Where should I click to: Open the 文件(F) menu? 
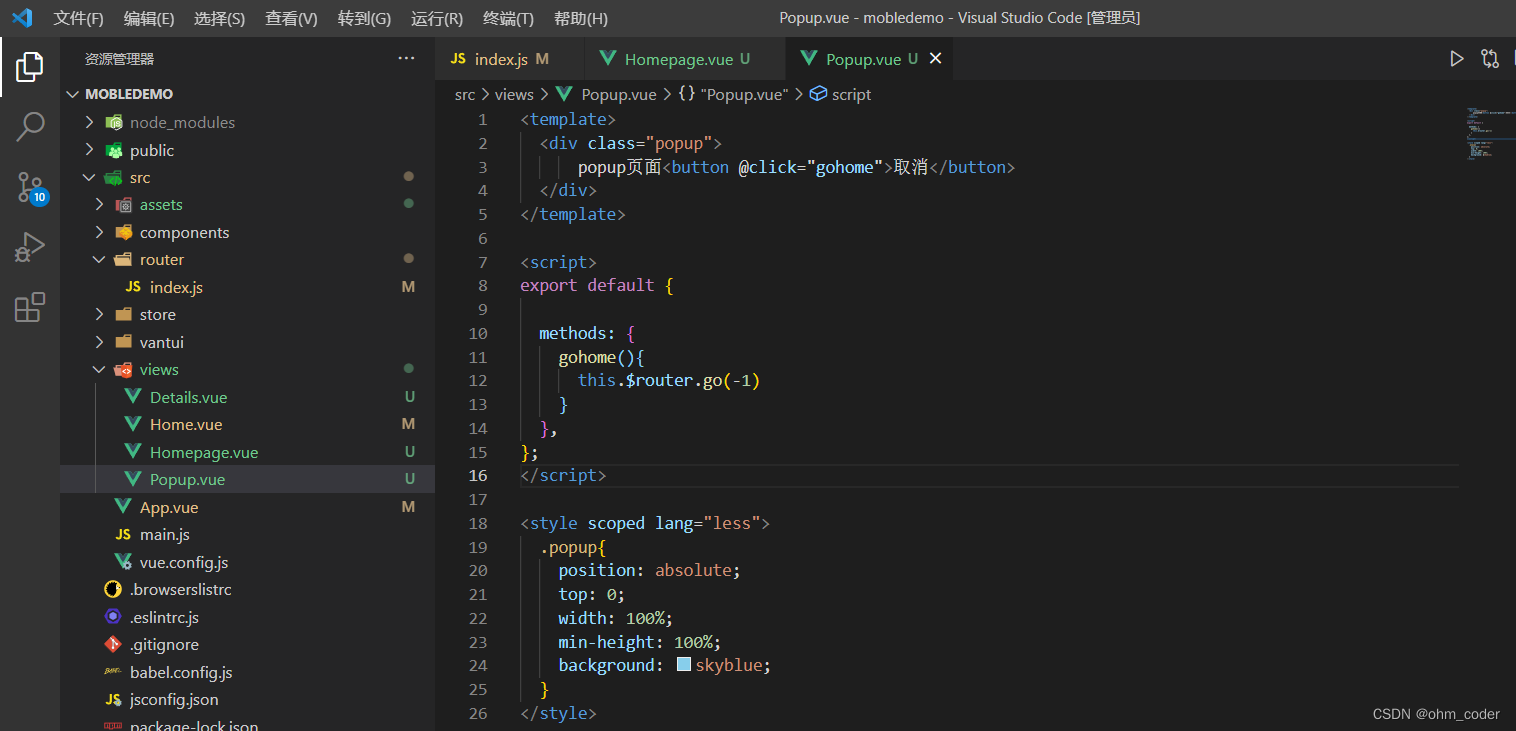[78, 18]
